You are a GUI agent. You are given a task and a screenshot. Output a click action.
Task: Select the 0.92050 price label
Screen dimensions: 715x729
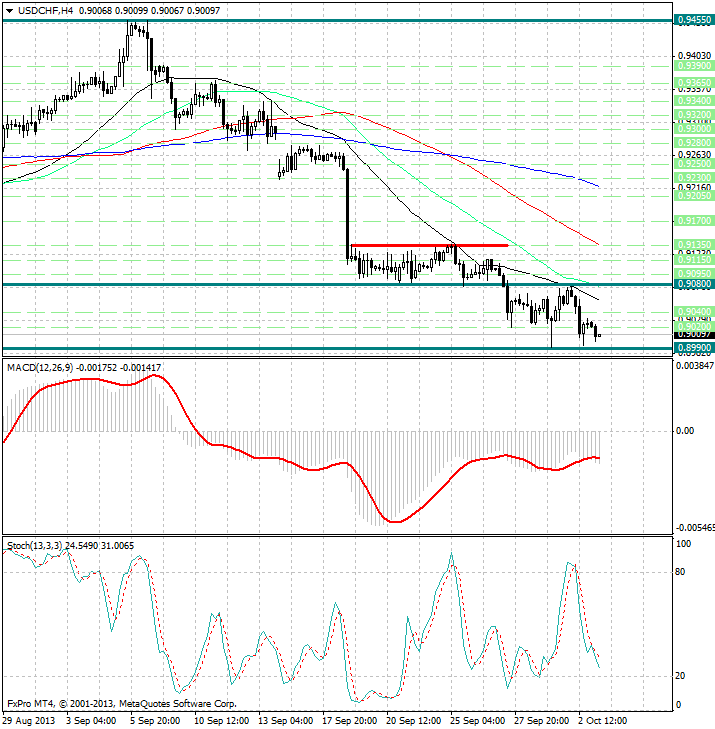pyautogui.click(x=694, y=195)
